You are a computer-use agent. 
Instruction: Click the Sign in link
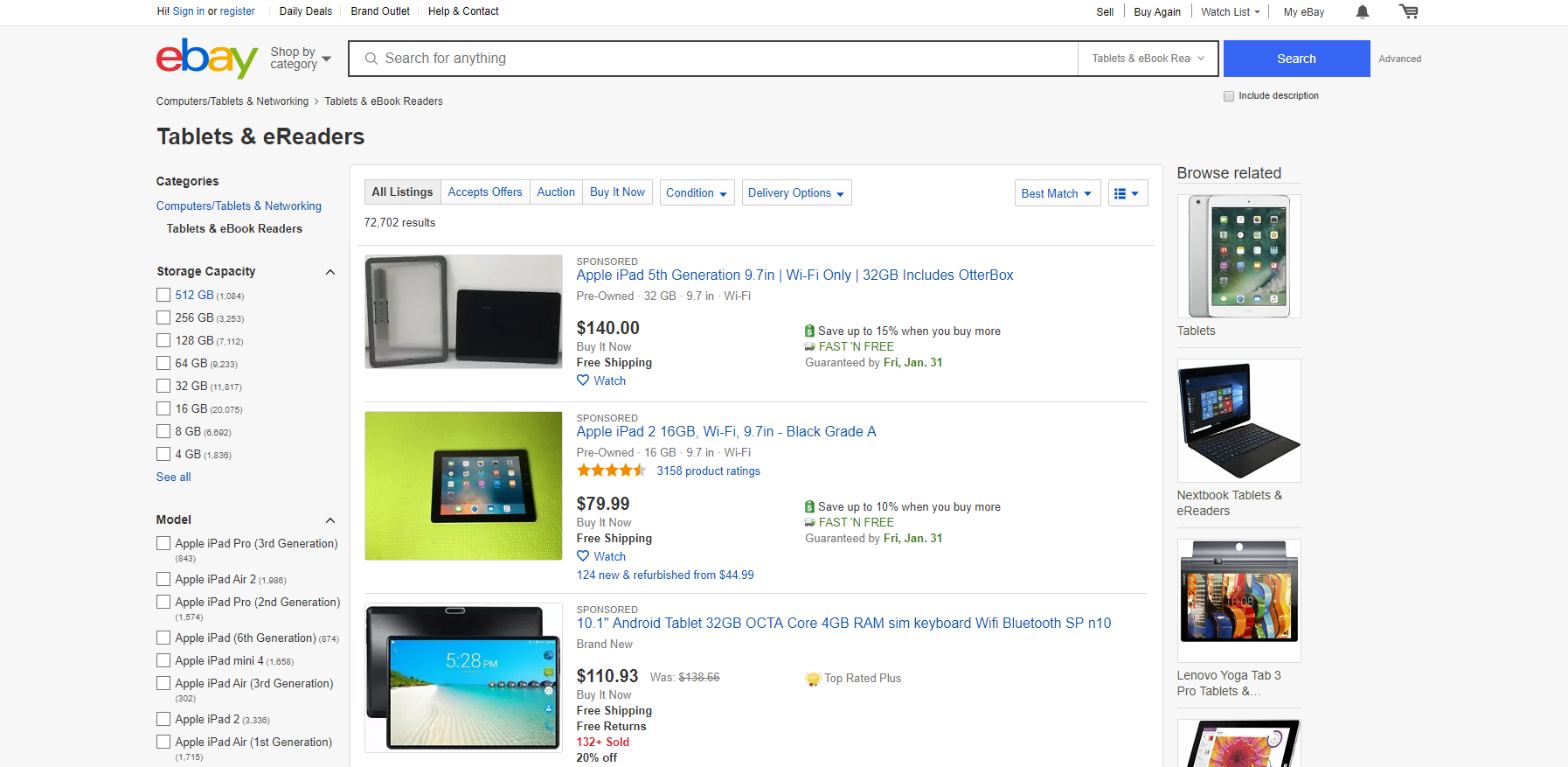coord(189,11)
